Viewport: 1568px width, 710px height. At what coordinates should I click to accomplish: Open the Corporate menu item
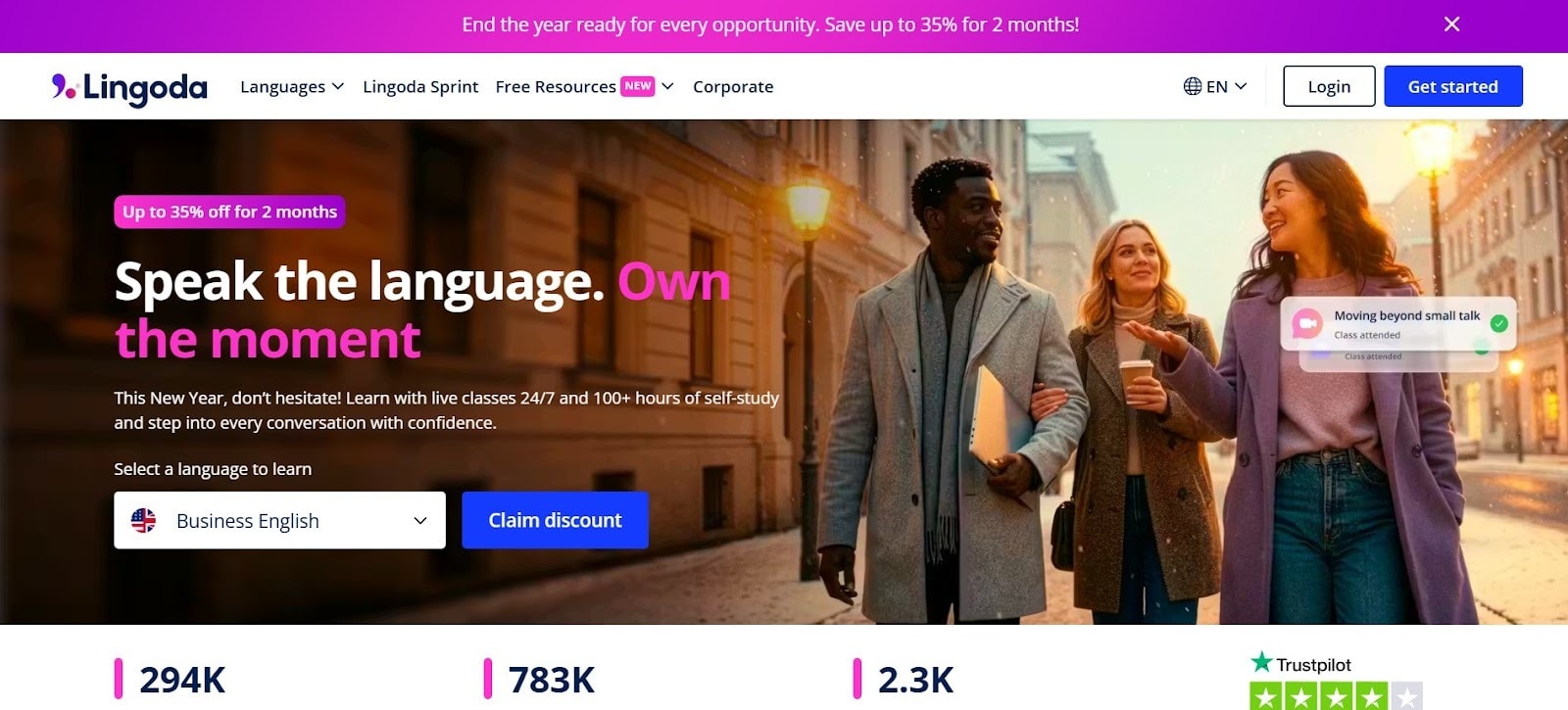pyautogui.click(x=733, y=86)
